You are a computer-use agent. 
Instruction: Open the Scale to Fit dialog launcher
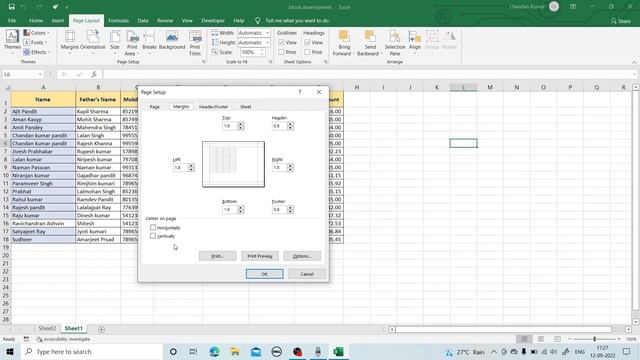coord(270,62)
